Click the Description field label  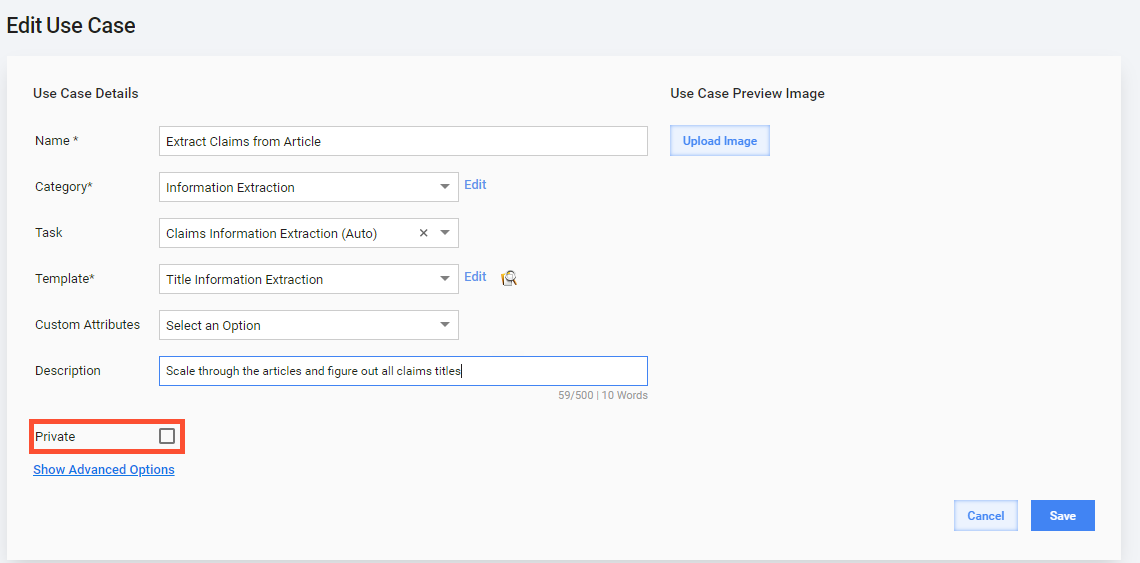click(68, 370)
